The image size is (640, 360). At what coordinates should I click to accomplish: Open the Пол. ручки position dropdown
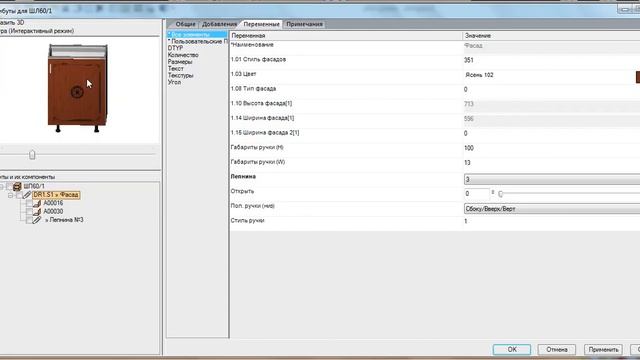tap(552, 209)
